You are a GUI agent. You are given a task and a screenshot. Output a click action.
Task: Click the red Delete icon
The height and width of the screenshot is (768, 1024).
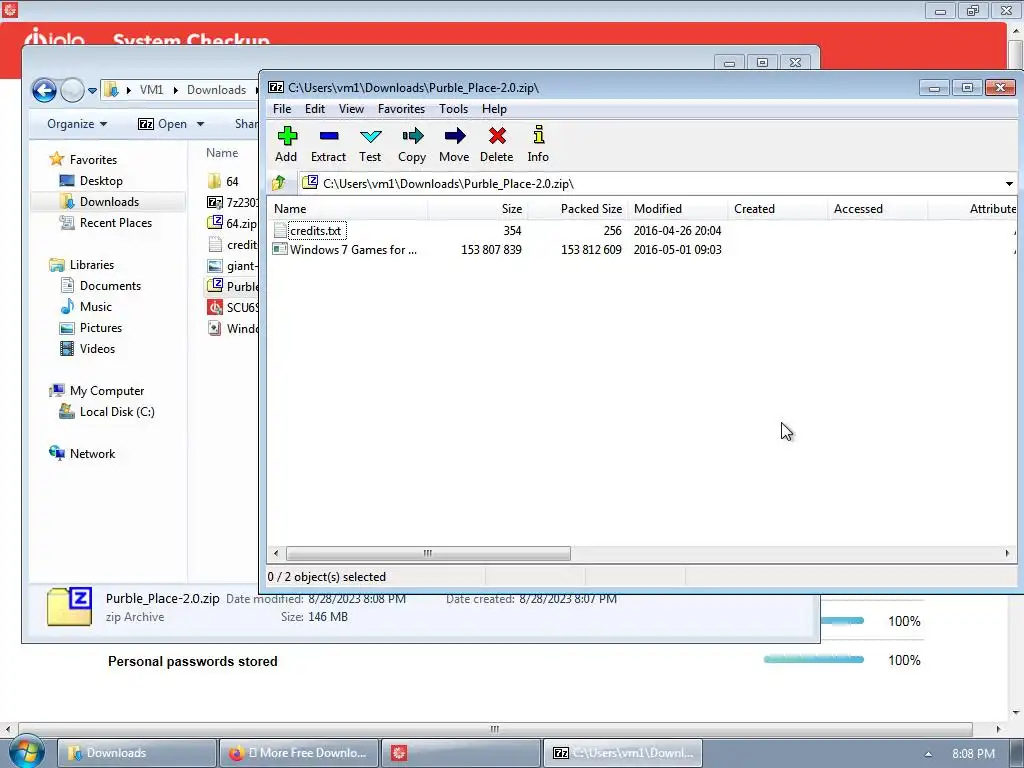click(497, 144)
